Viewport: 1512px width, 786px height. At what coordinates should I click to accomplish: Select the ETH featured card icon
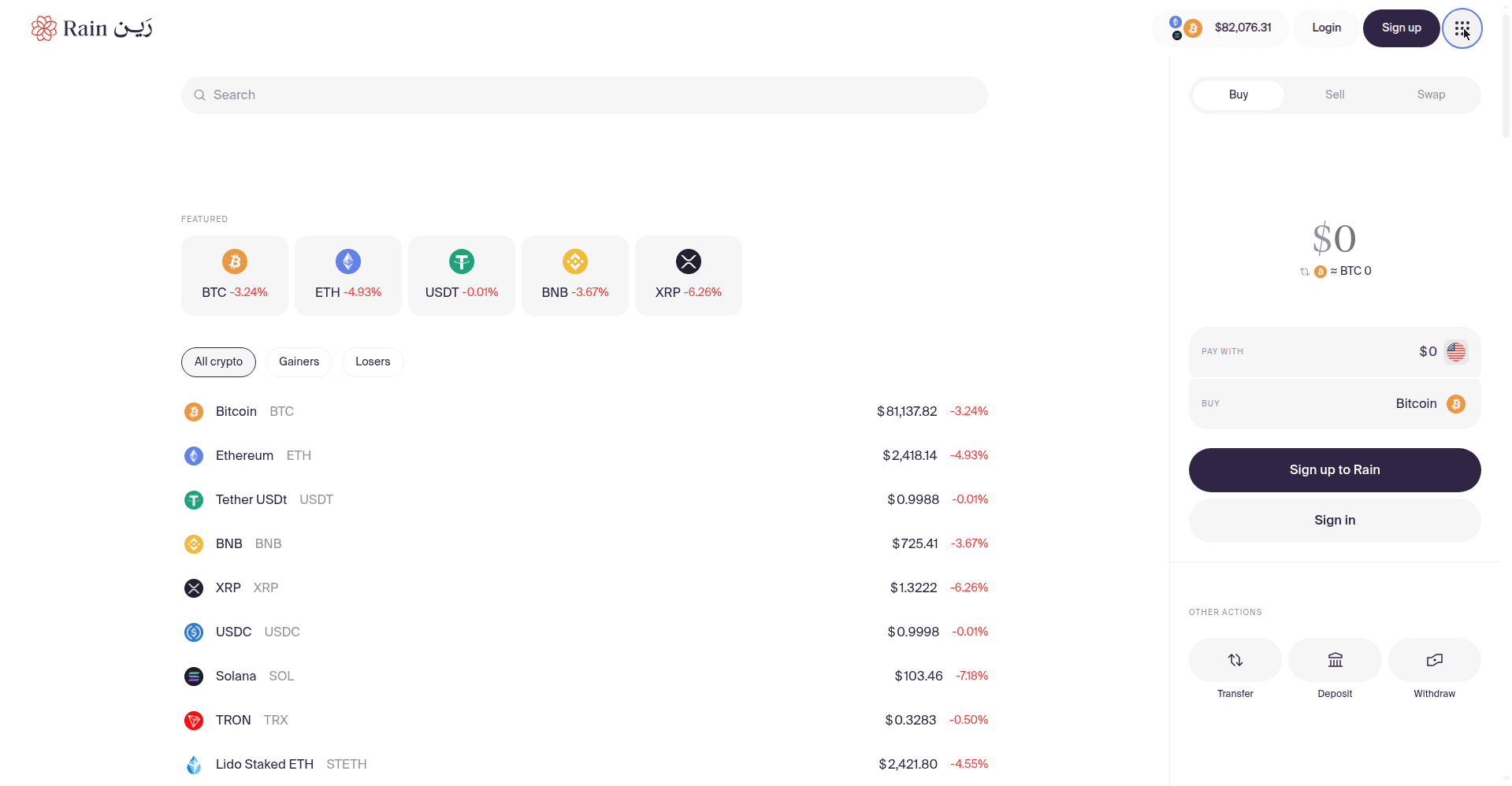coord(348,261)
